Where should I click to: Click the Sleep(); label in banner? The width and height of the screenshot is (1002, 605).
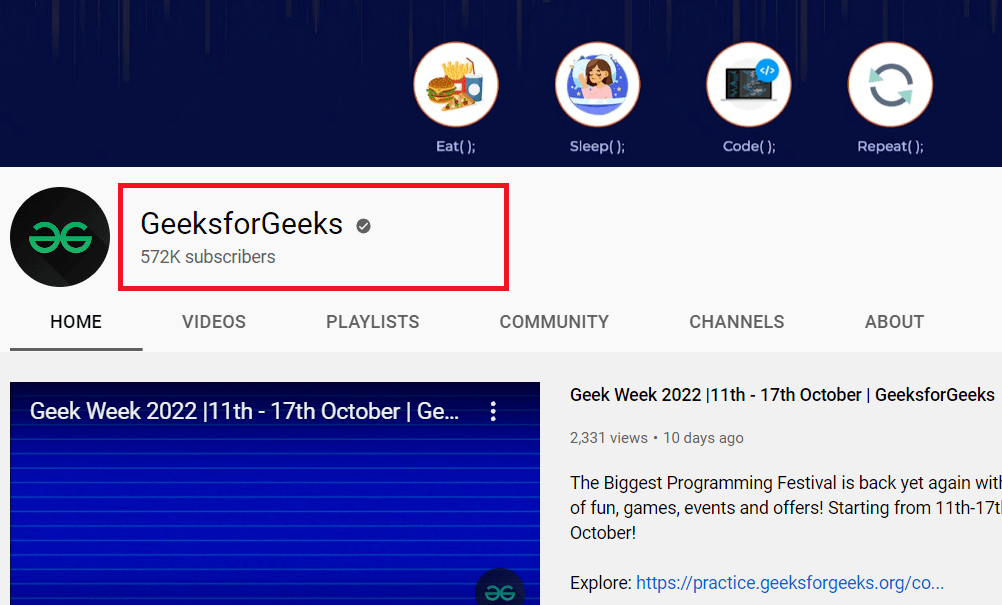[597, 146]
